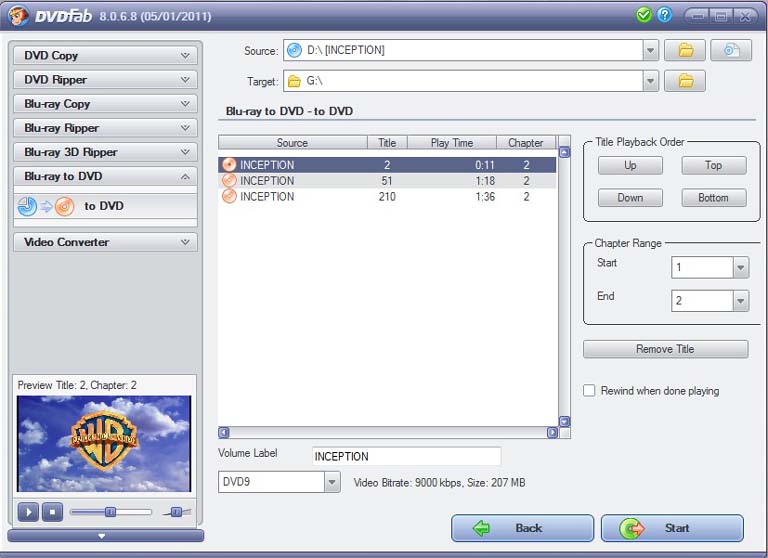Start the Blu-ray to DVD conversion
The height and width of the screenshot is (558, 768).
click(672, 528)
